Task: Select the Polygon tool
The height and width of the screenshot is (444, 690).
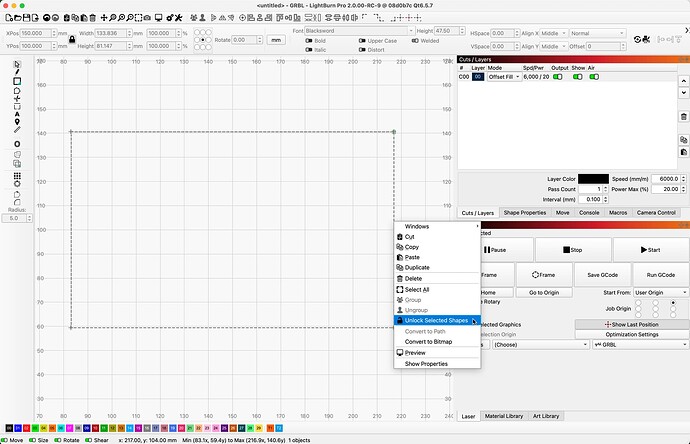Action: coord(17,91)
